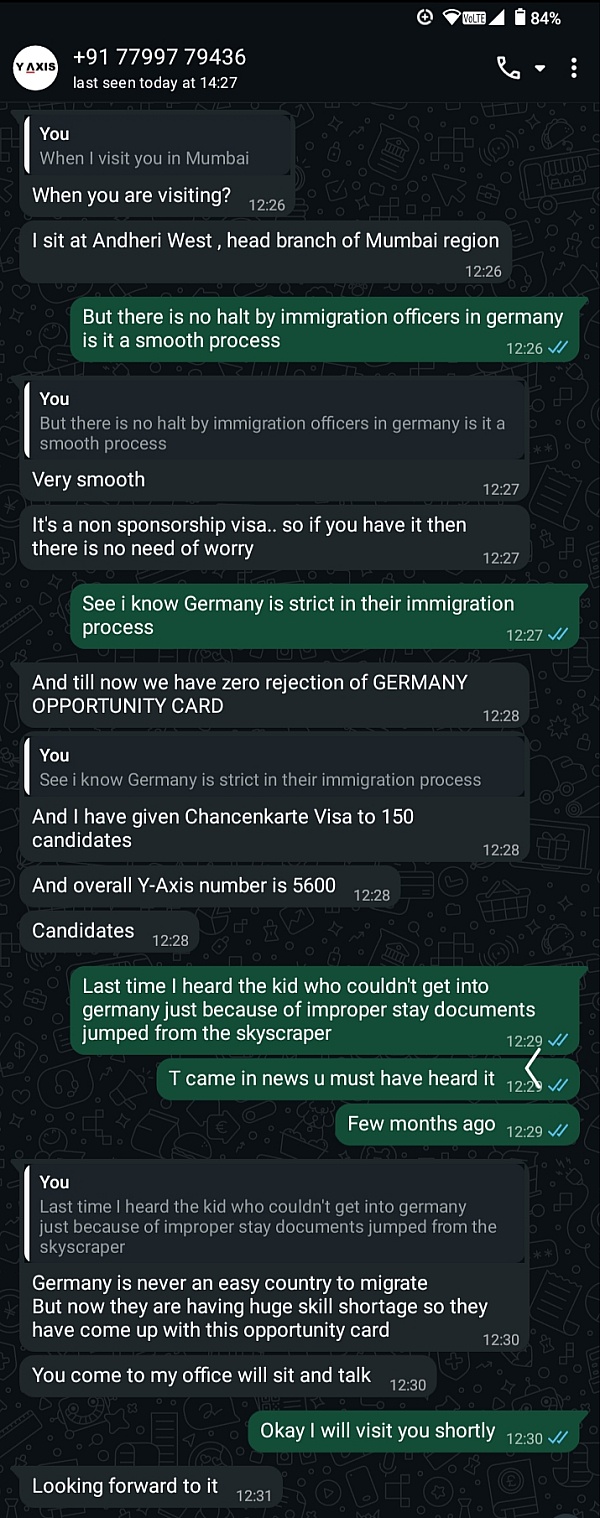
Task: Tap 'Few months ago' sent message bubble
Action: pyautogui.click(x=421, y=1124)
